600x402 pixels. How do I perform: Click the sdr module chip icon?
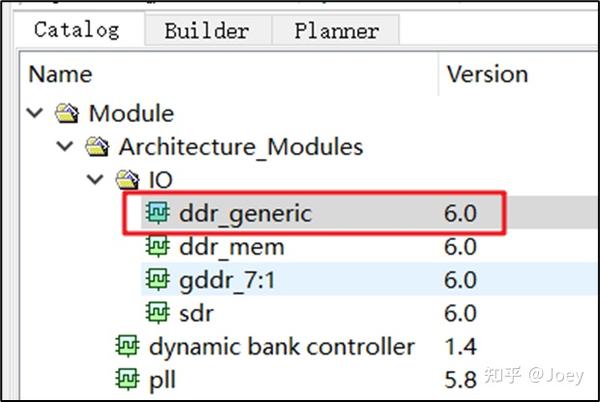point(157,312)
